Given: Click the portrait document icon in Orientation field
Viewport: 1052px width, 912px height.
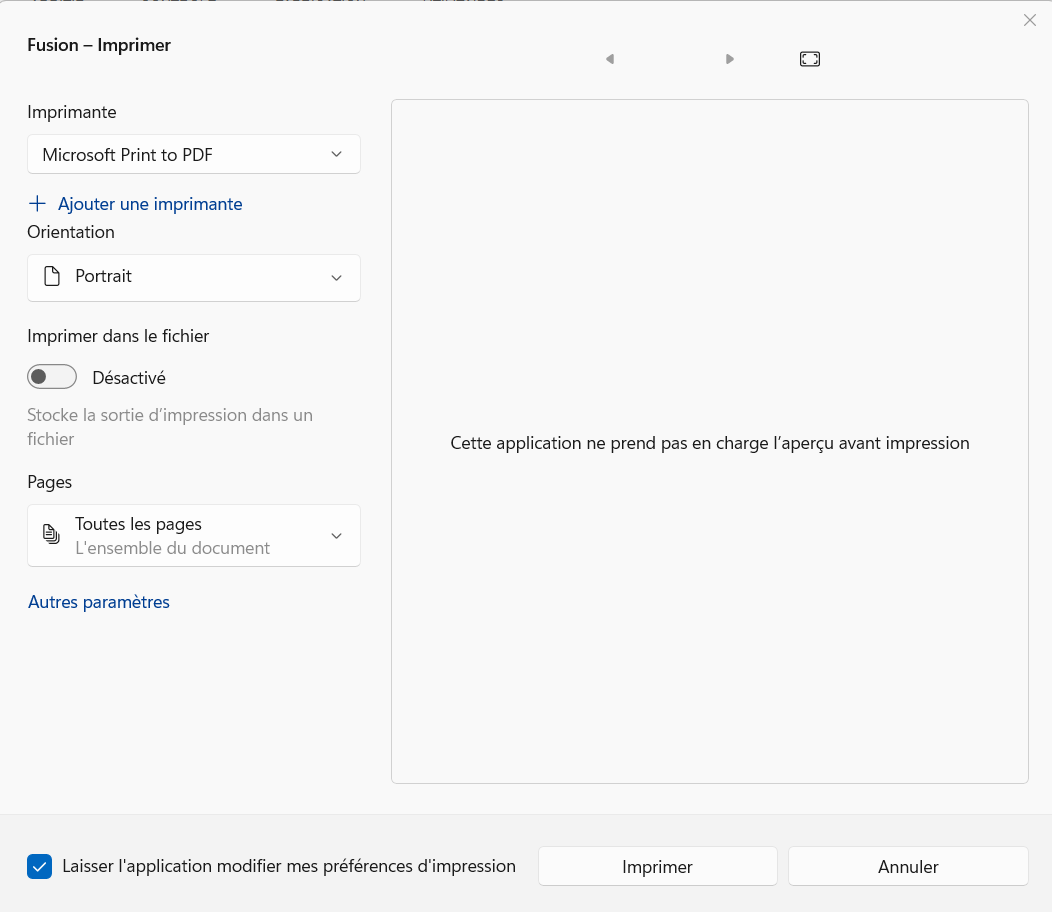Looking at the screenshot, I should point(51,277).
